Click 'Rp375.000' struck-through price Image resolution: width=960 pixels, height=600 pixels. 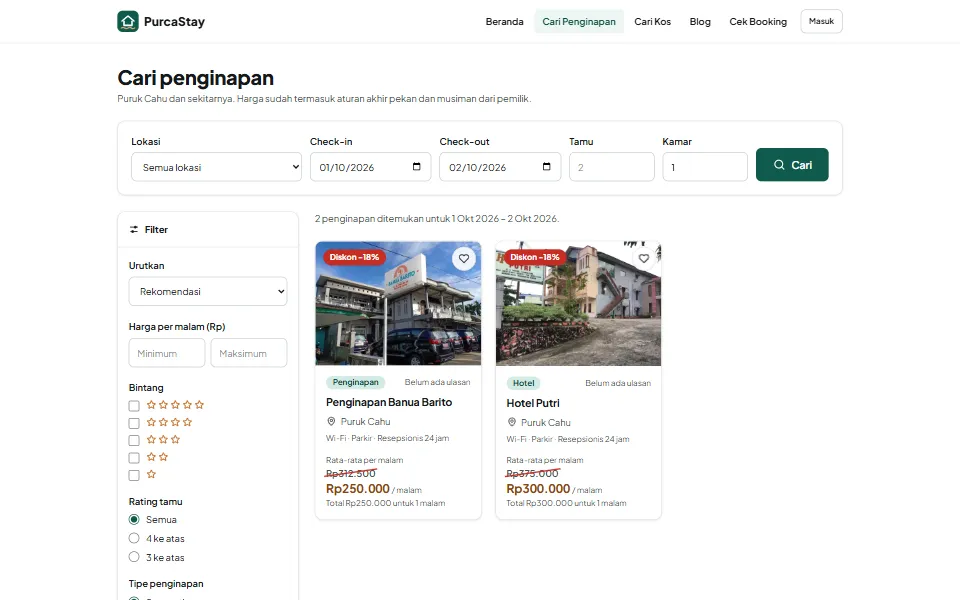[x=533, y=473]
